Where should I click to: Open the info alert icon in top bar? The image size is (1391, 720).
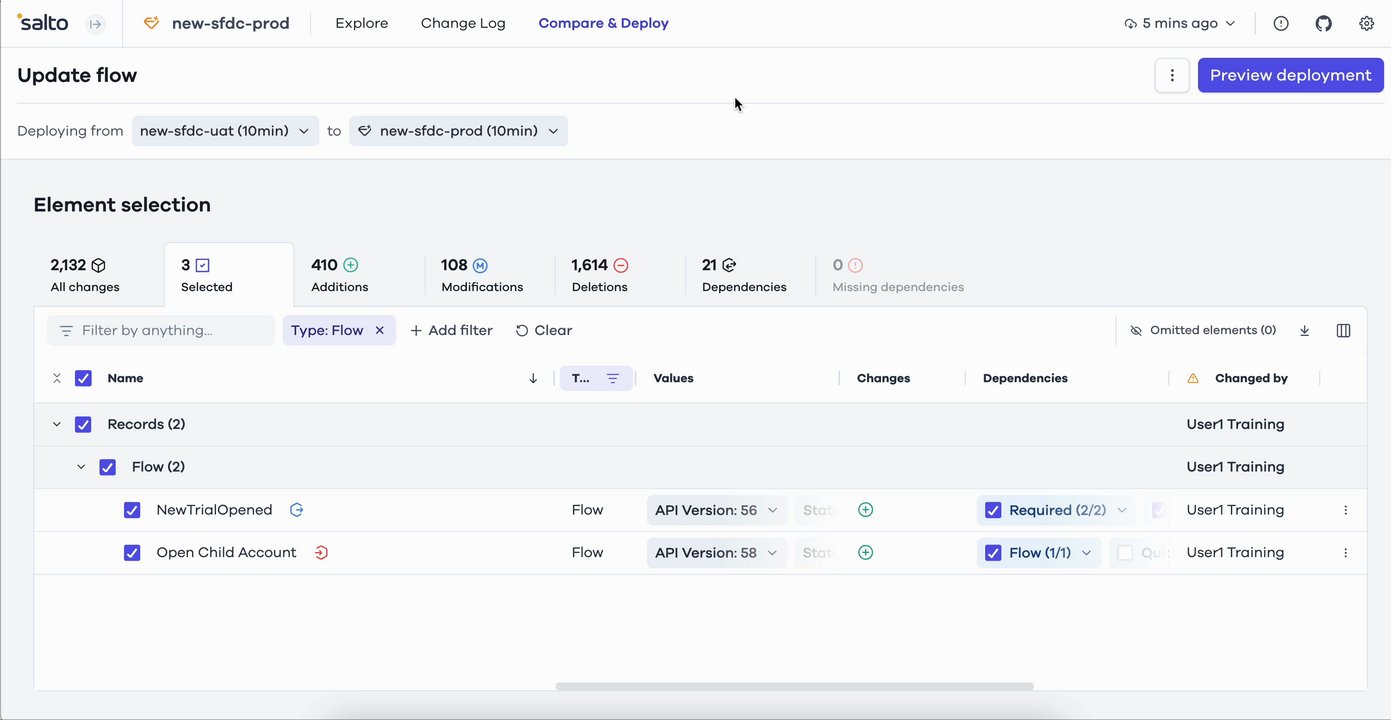click(1281, 23)
